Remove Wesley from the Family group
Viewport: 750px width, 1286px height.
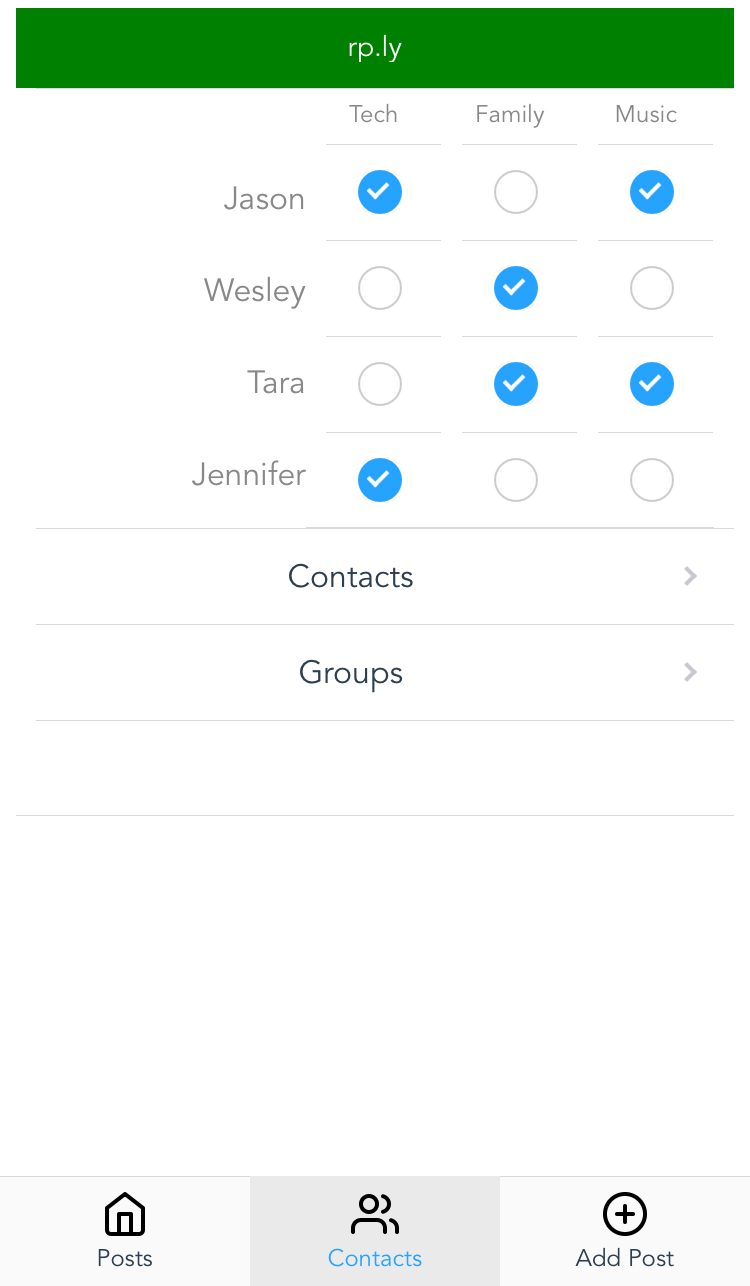point(516,288)
